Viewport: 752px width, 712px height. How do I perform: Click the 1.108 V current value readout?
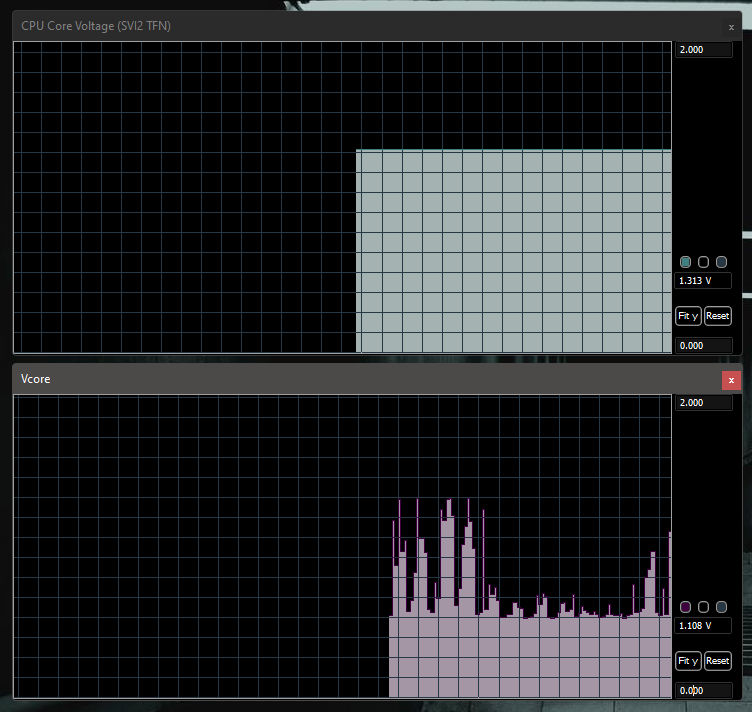coord(703,626)
